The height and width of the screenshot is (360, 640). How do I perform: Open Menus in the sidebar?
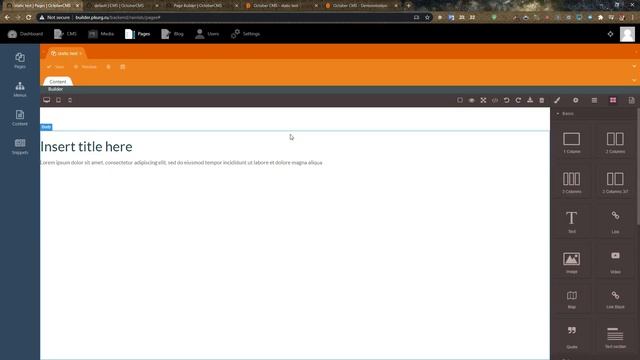click(20, 89)
